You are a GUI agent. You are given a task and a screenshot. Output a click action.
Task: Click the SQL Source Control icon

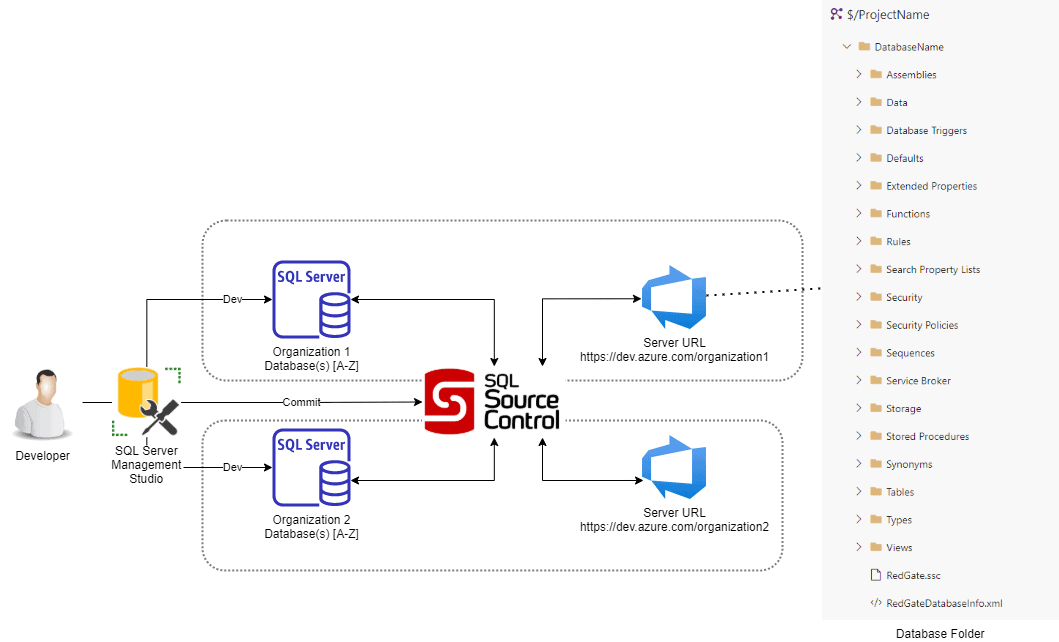click(x=448, y=401)
